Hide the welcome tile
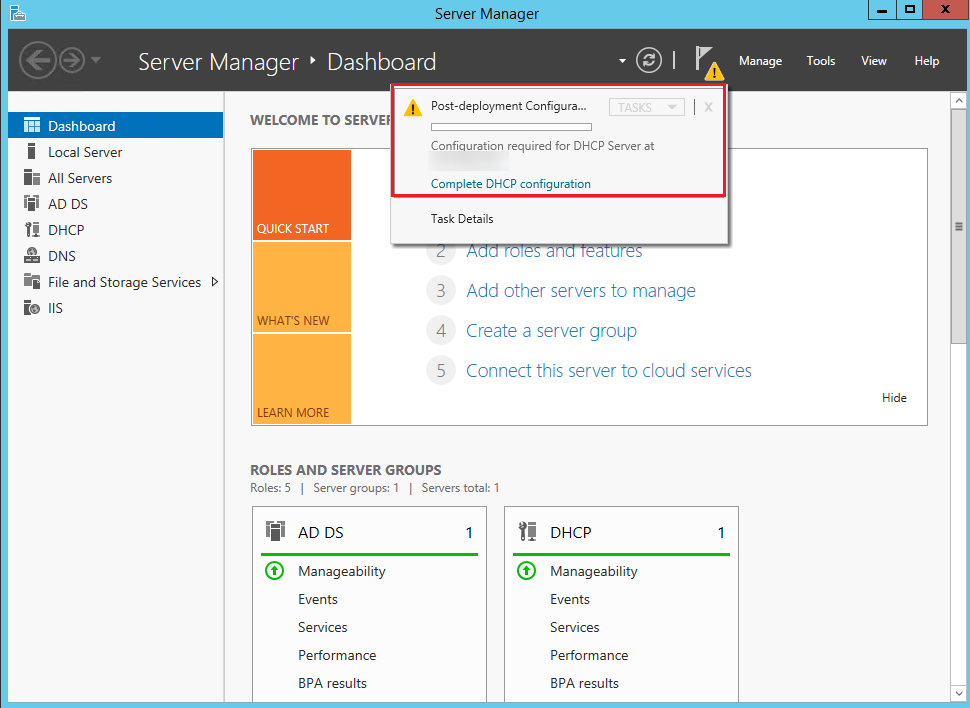This screenshot has width=970, height=708. pyautogui.click(x=894, y=398)
